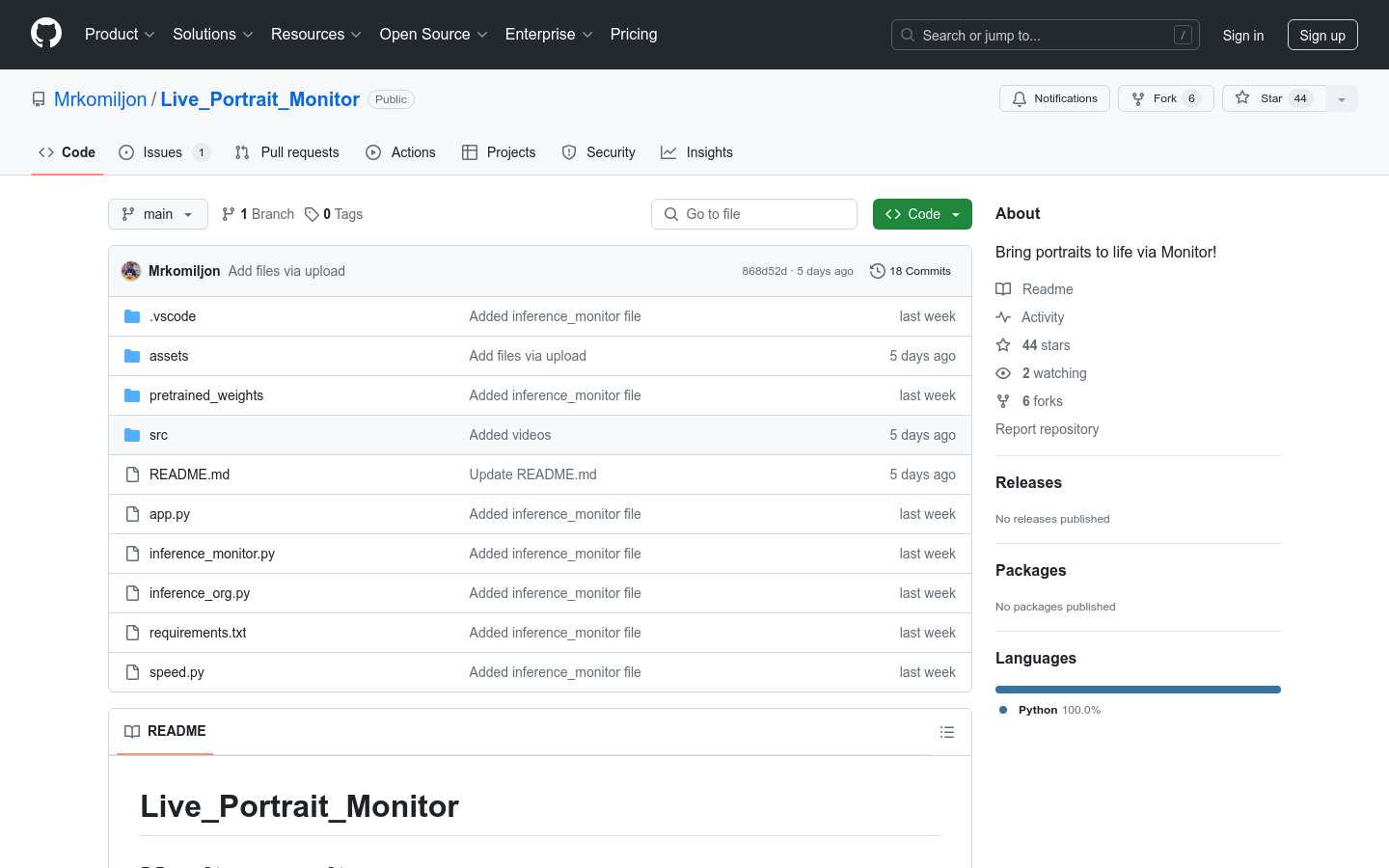
Task: Open the star lists dropdown arrow
Action: point(1342,98)
